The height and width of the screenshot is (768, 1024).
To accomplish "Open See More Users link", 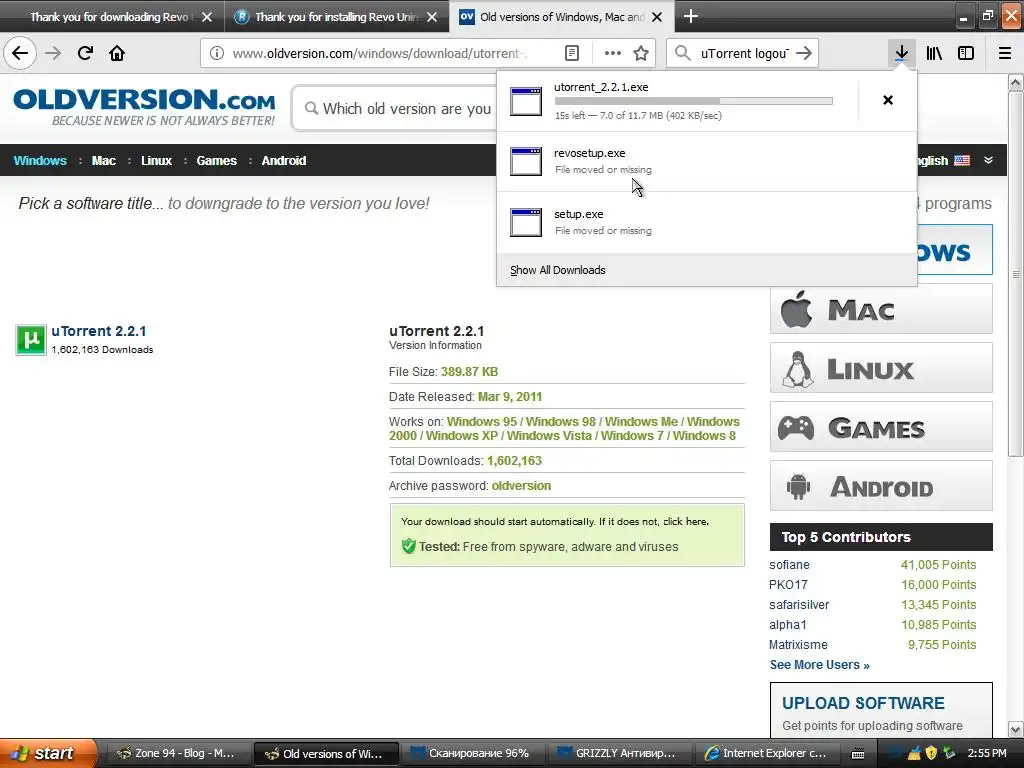I will (x=819, y=664).
